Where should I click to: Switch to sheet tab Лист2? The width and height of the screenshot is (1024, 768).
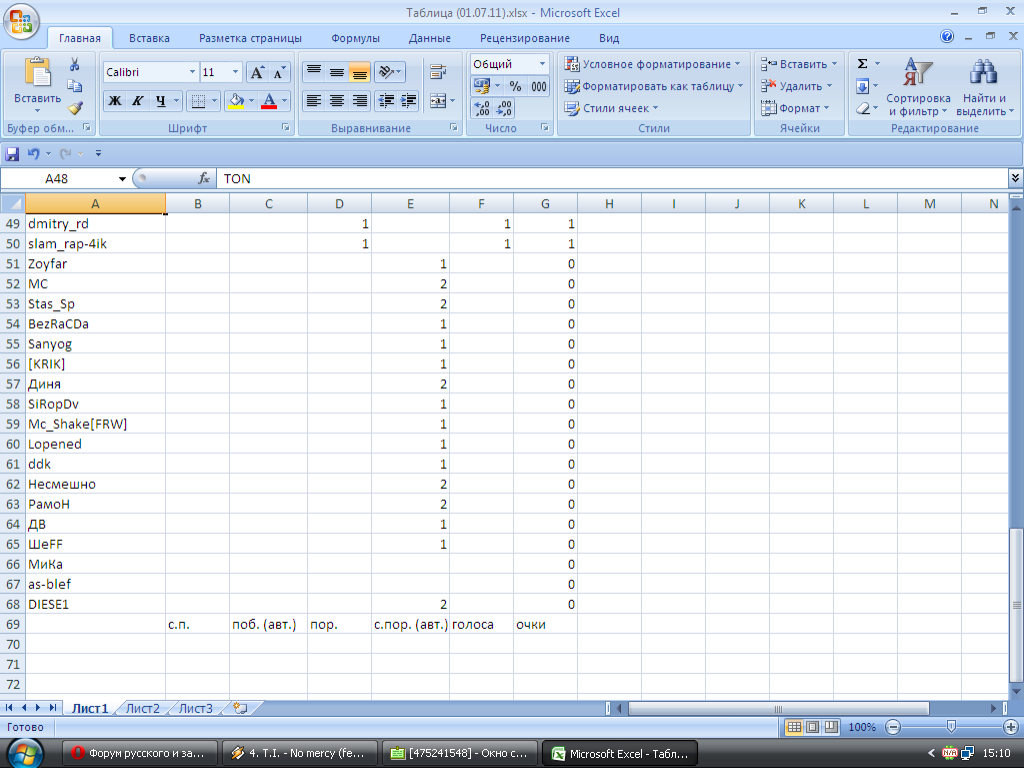[142, 709]
